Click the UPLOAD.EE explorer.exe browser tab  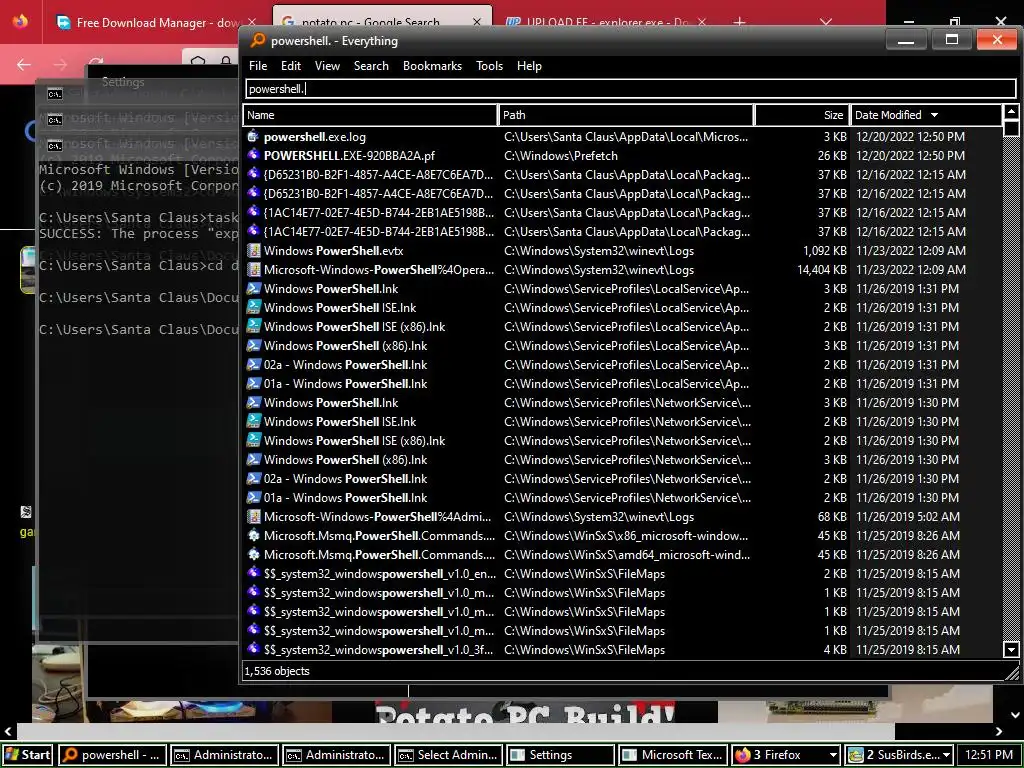pos(606,22)
